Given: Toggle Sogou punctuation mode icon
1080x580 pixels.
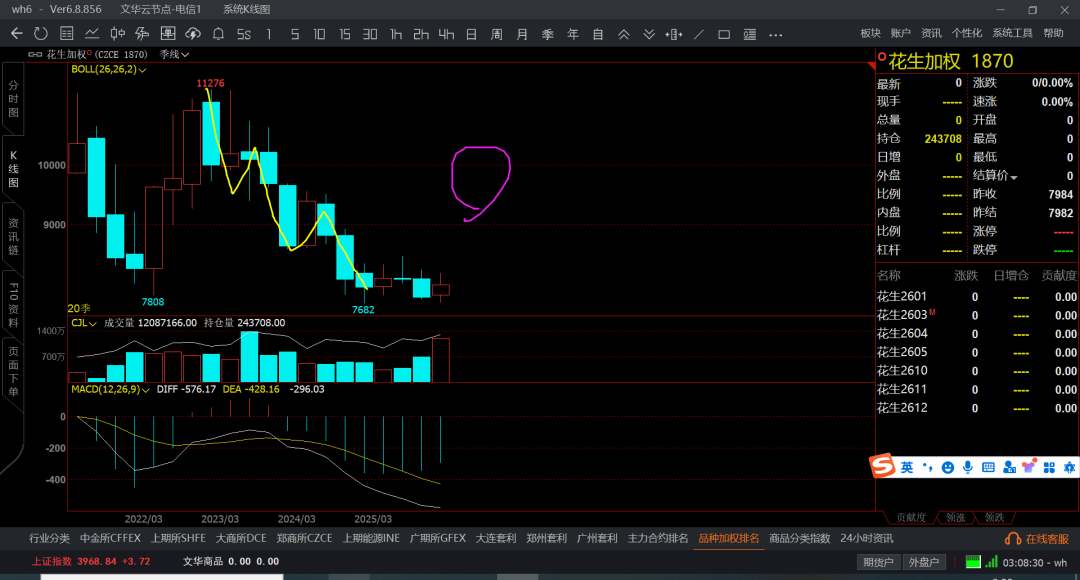Looking at the screenshot, I should point(927,468).
